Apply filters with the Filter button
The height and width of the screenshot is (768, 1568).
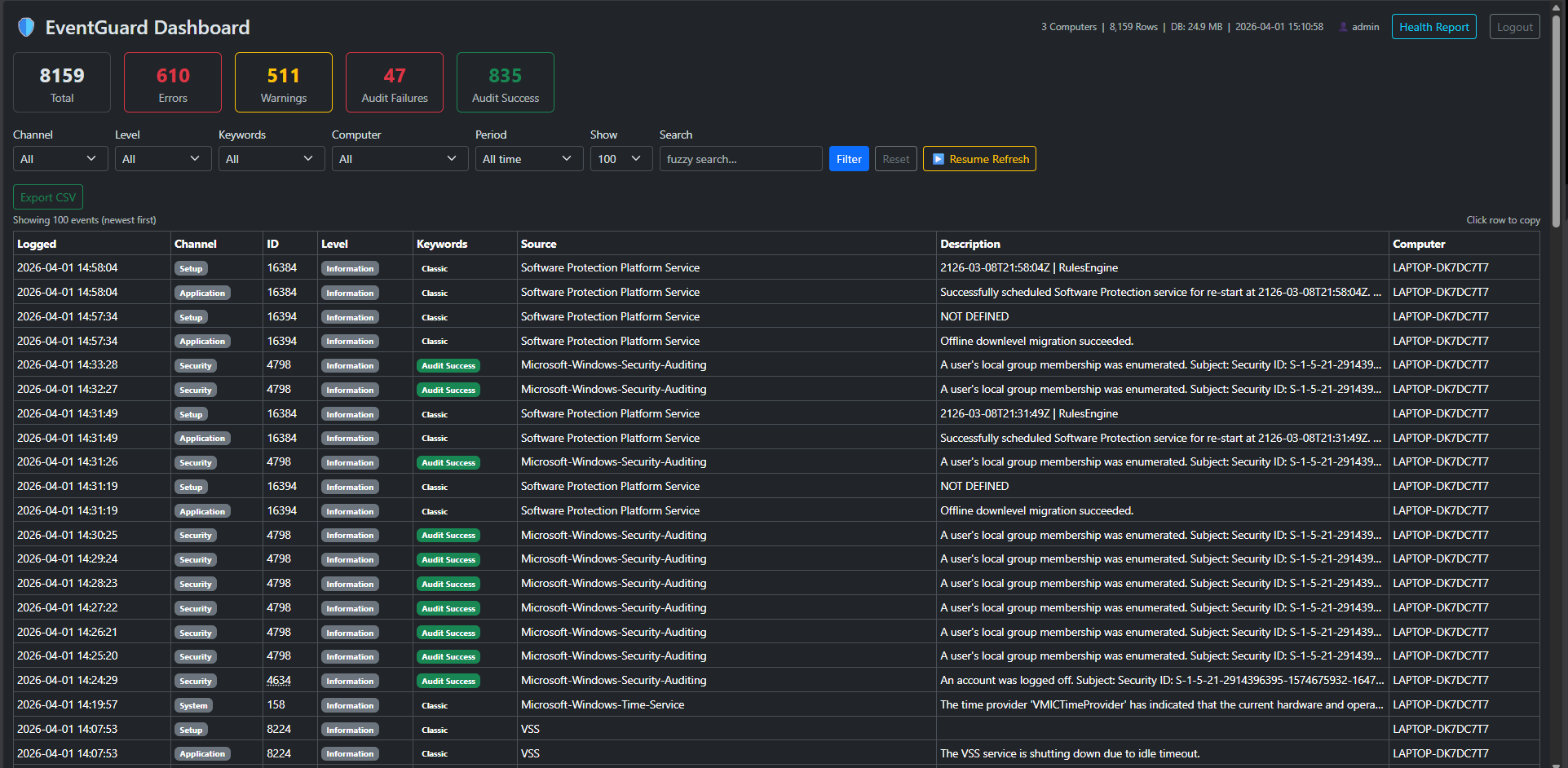point(849,159)
